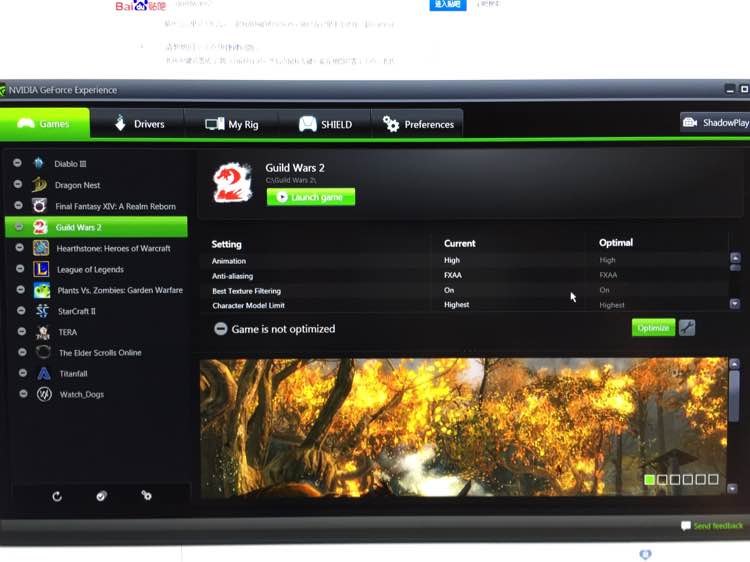Click the game screenshot preview image

[x=463, y=427]
